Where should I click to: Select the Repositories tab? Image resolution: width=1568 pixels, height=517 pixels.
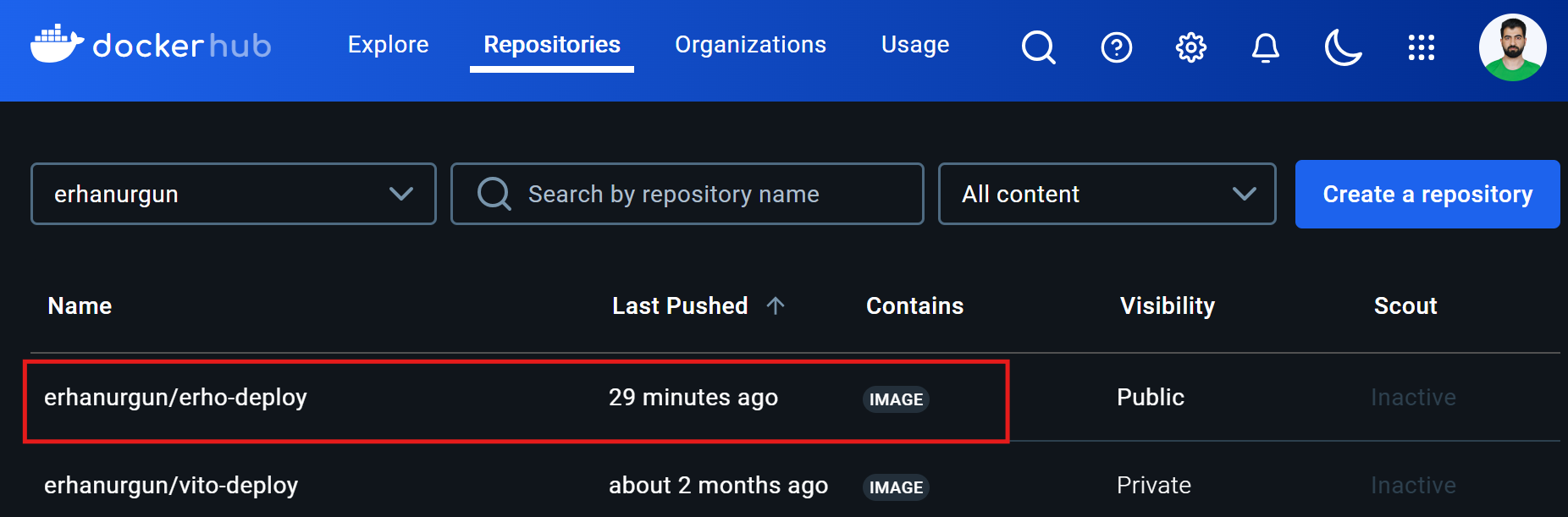point(552,44)
